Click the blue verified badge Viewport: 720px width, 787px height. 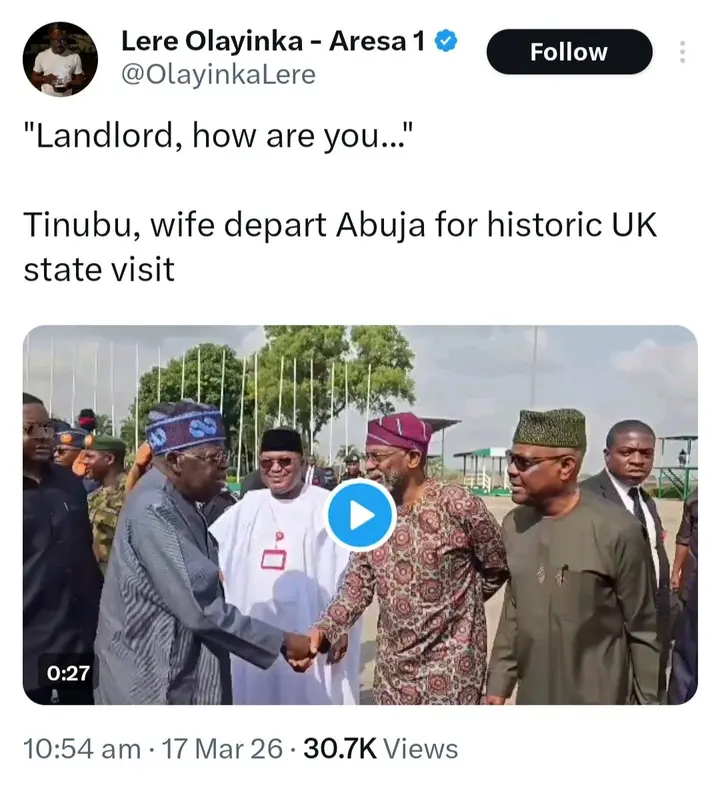449,41
